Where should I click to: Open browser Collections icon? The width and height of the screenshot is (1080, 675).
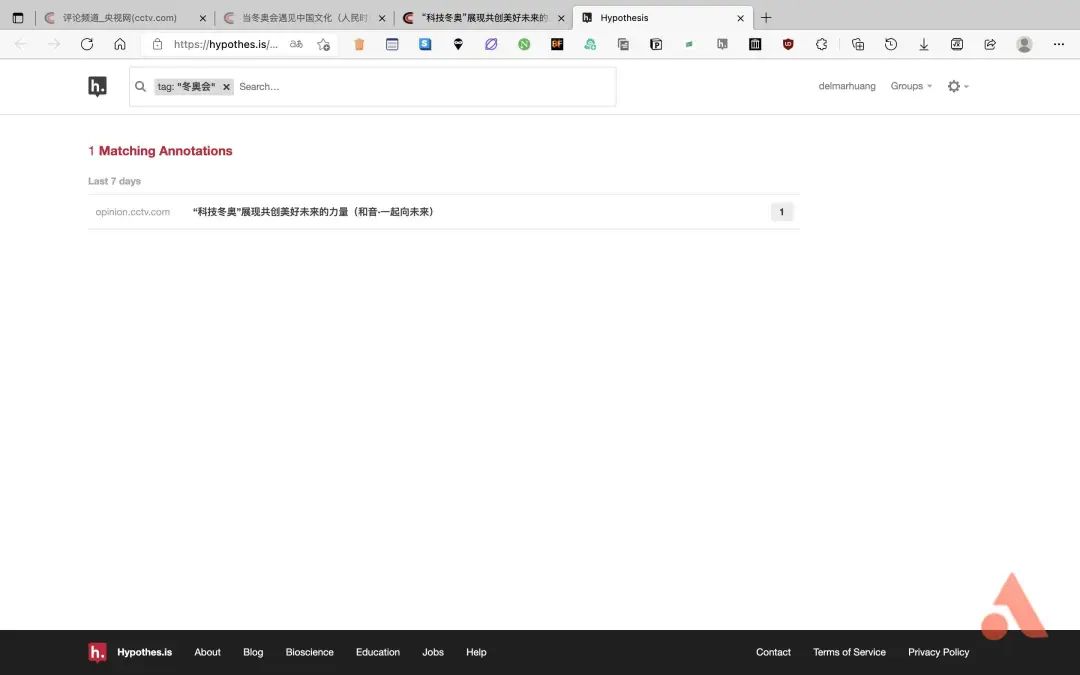858,44
